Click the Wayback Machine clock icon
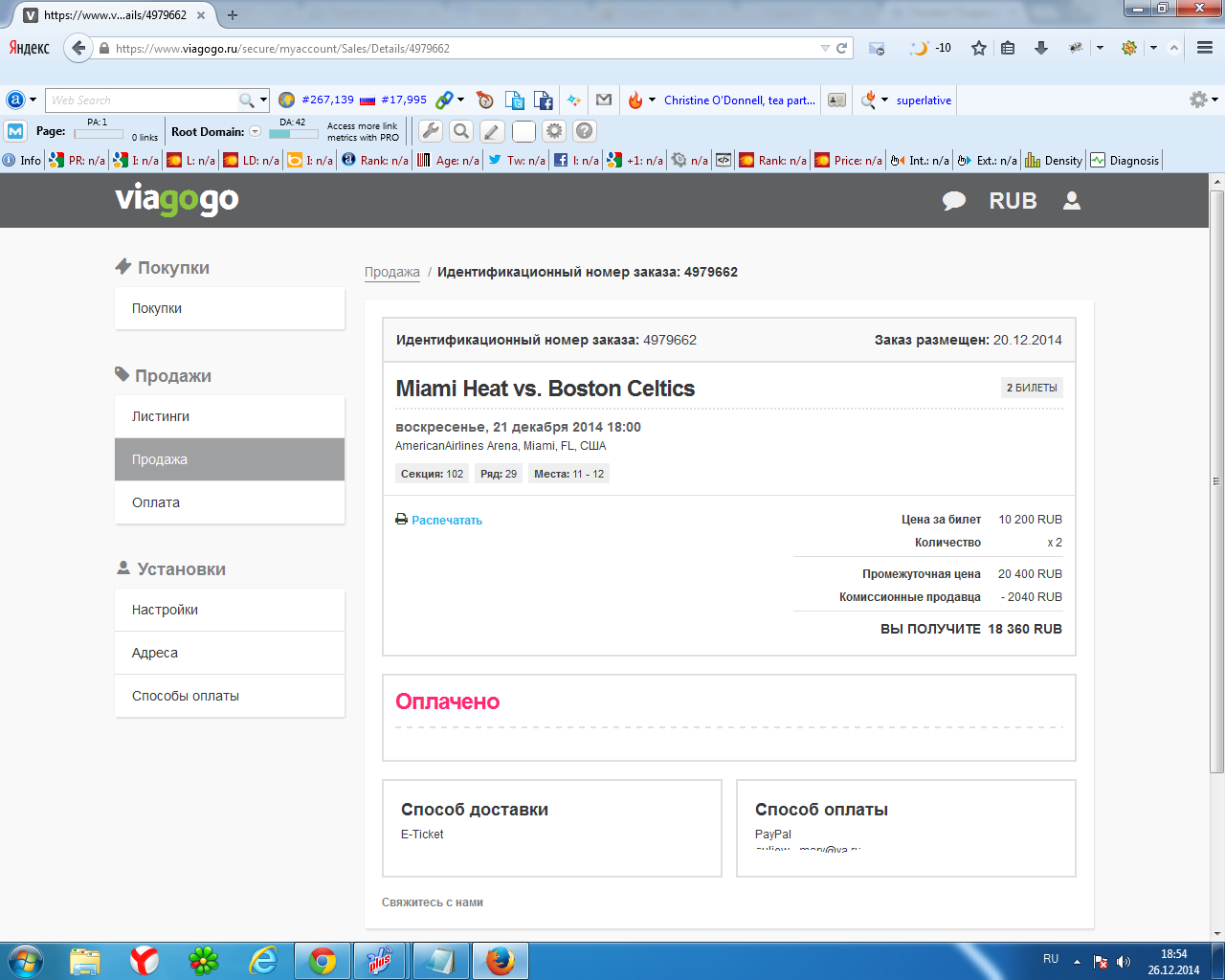Image resolution: width=1225 pixels, height=980 pixels. (x=485, y=100)
